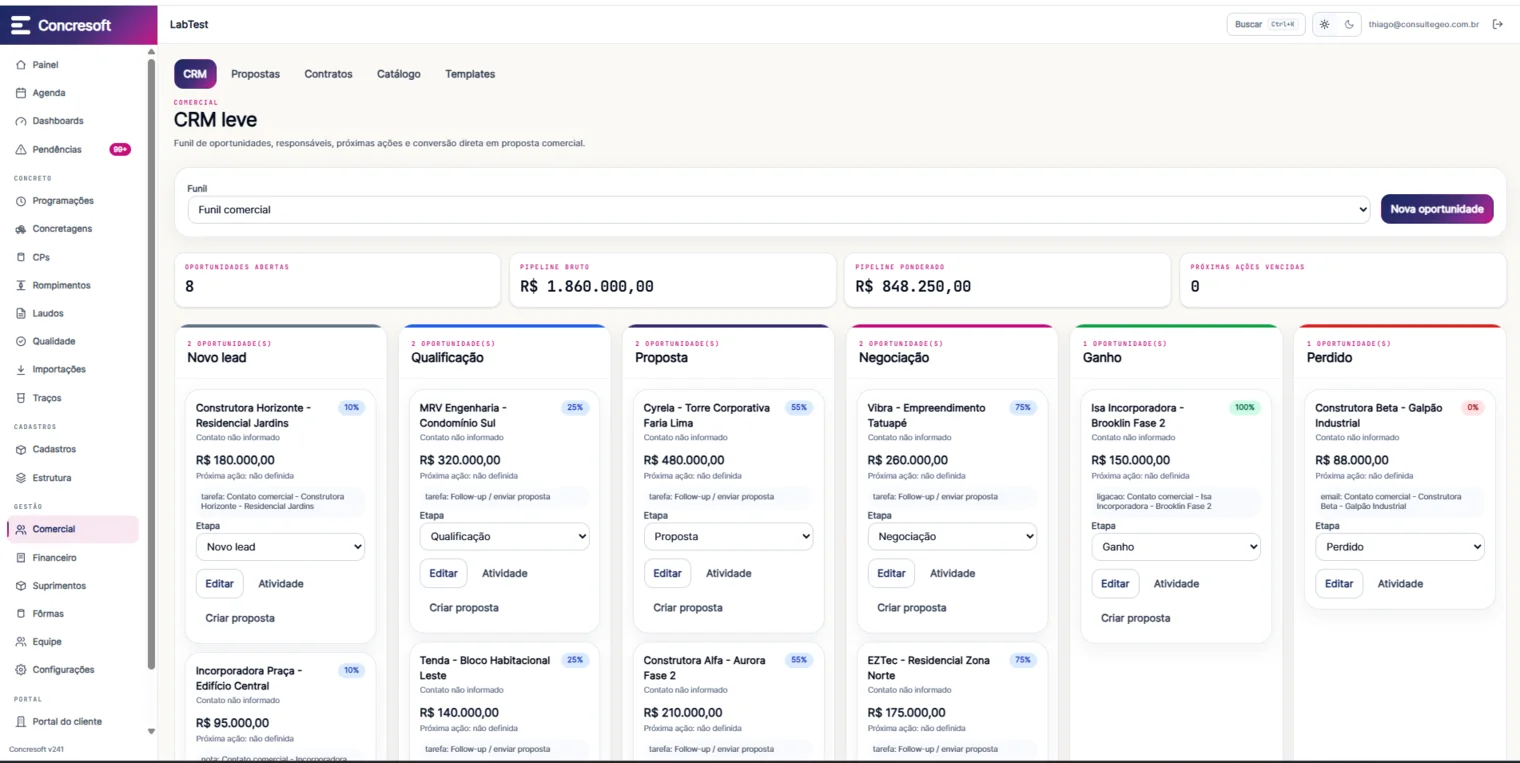Image resolution: width=1520 pixels, height=763 pixels.
Task: Click Criar proposta on Vibra card
Action: tap(911, 608)
